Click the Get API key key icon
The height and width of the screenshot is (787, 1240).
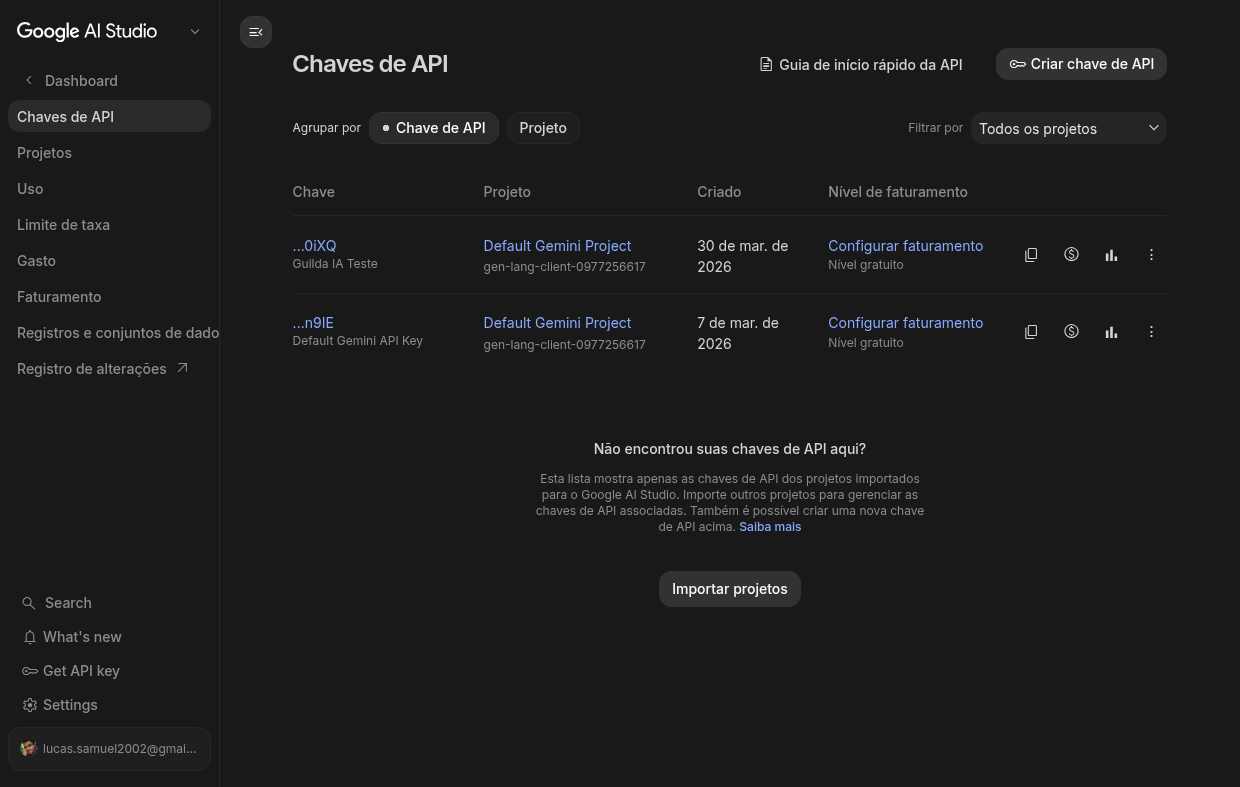coord(30,671)
